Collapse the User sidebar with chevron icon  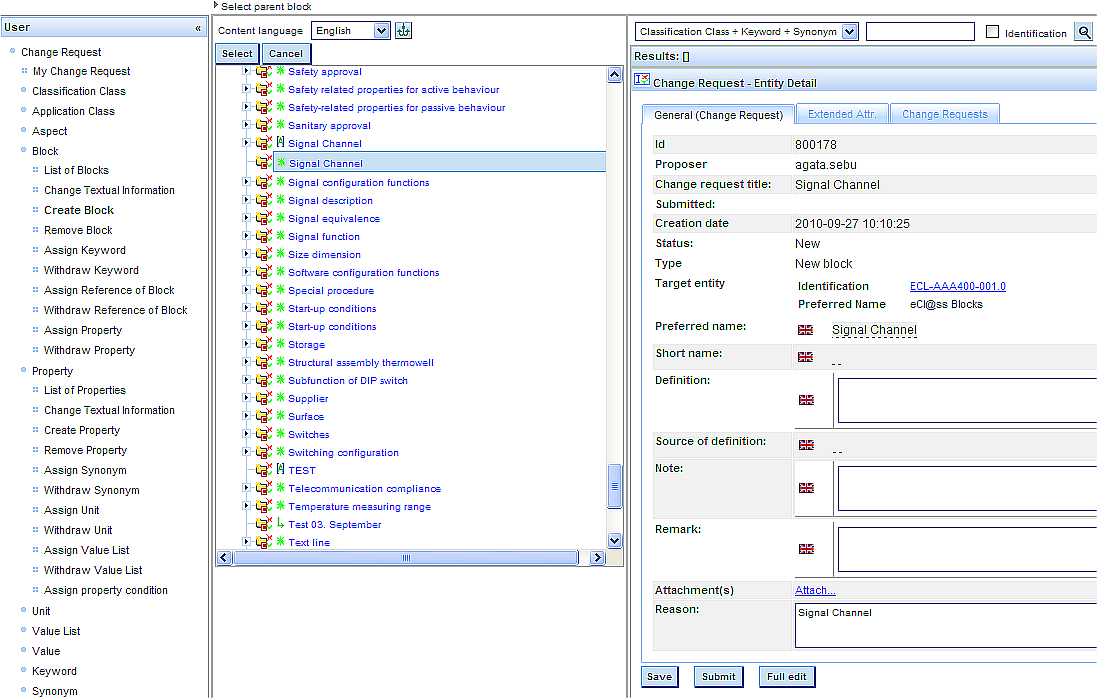(198, 28)
